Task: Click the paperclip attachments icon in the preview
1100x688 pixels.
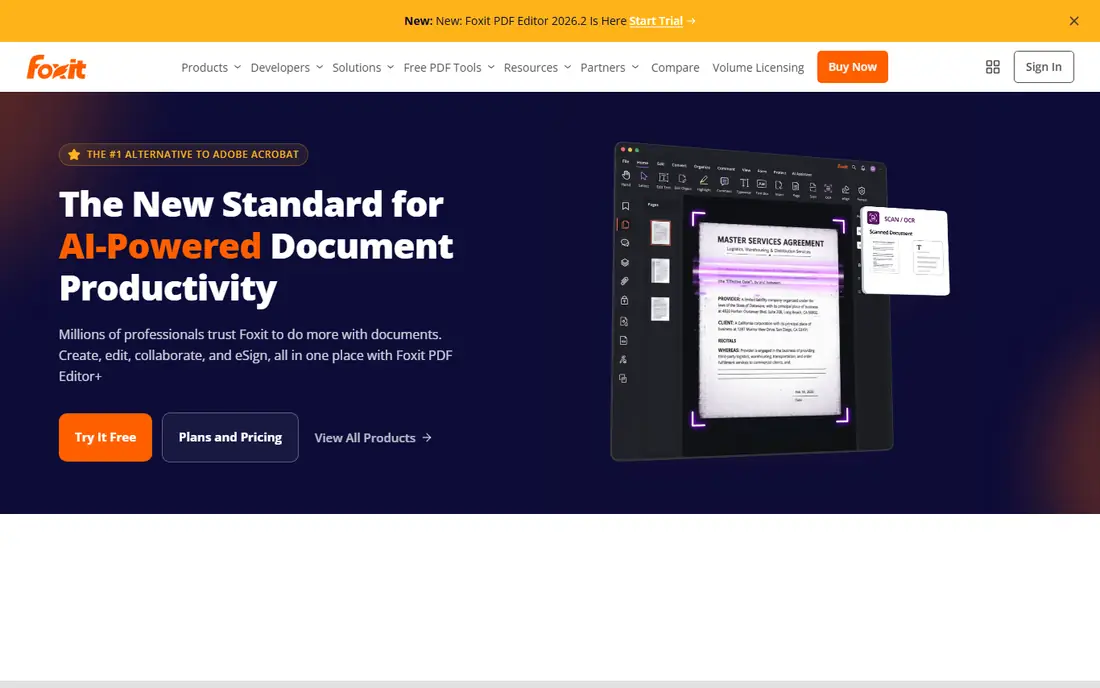Action: coord(624,281)
